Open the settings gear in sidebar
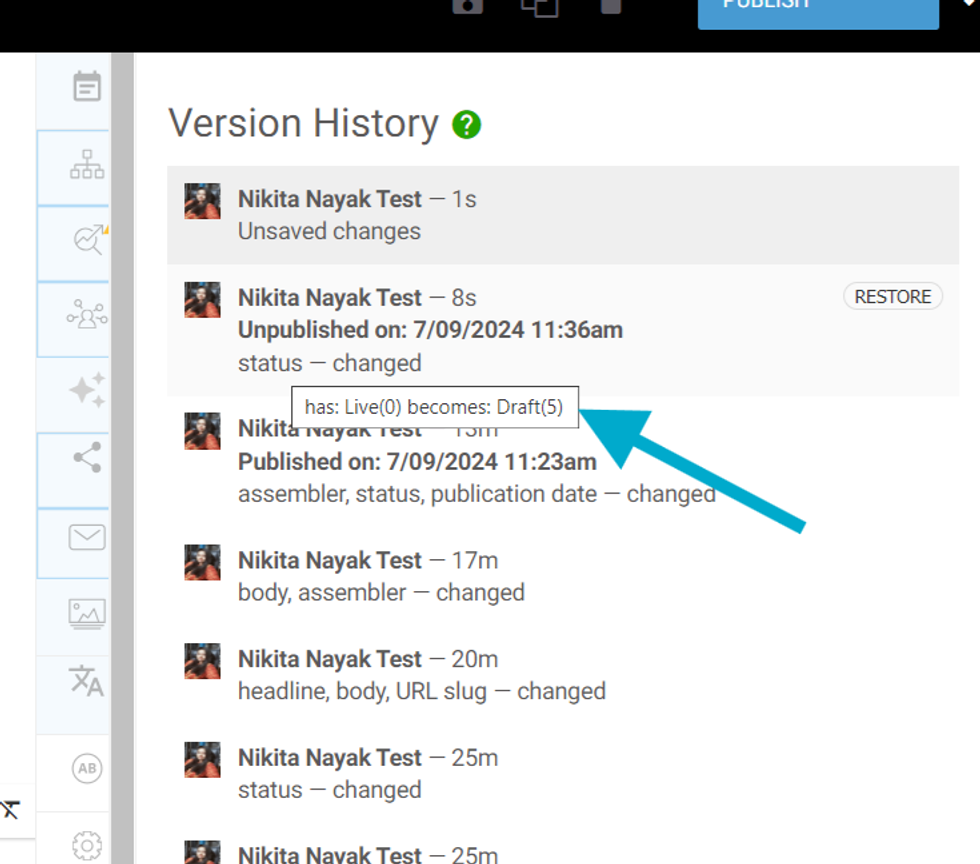Image resolution: width=980 pixels, height=864 pixels. (87, 846)
